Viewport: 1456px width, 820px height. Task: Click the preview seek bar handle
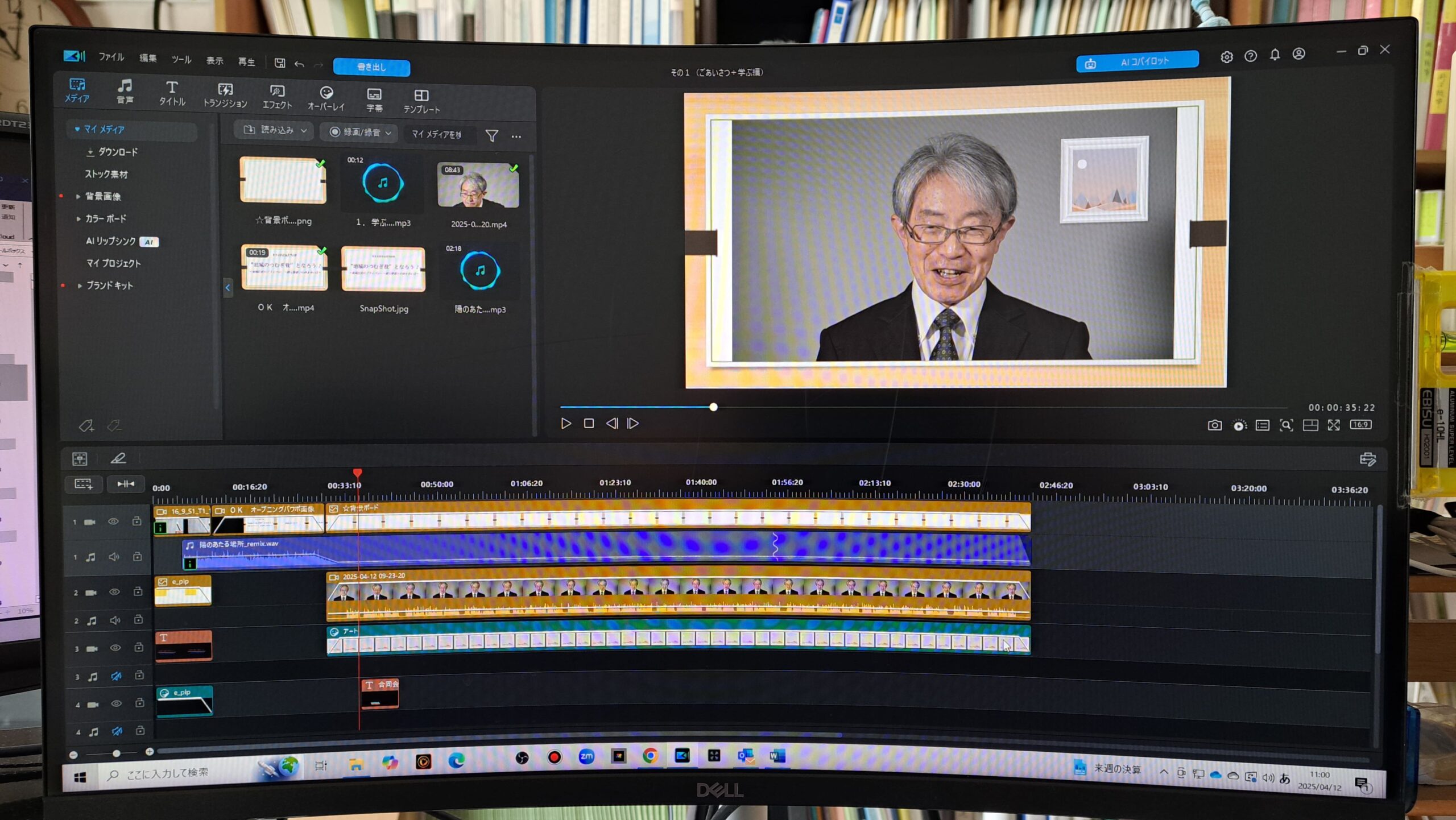click(x=713, y=407)
